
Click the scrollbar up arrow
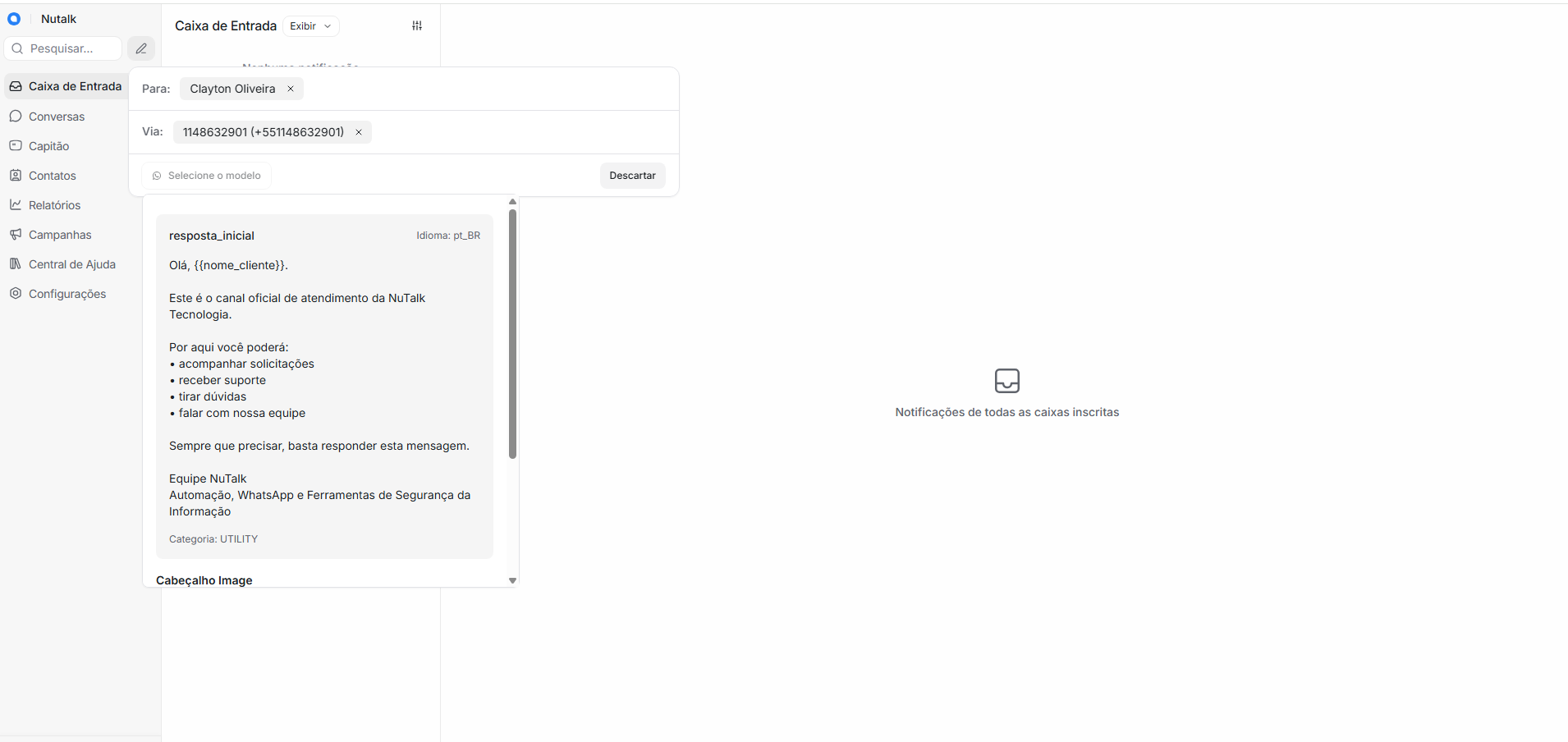(512, 202)
